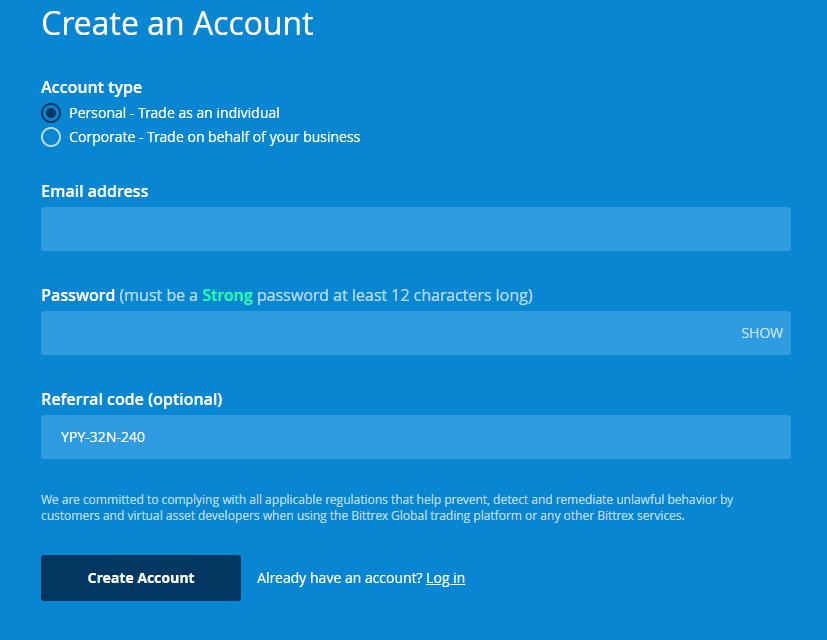Click the 'Email address' label
This screenshot has height=640, width=827.
pos(95,191)
